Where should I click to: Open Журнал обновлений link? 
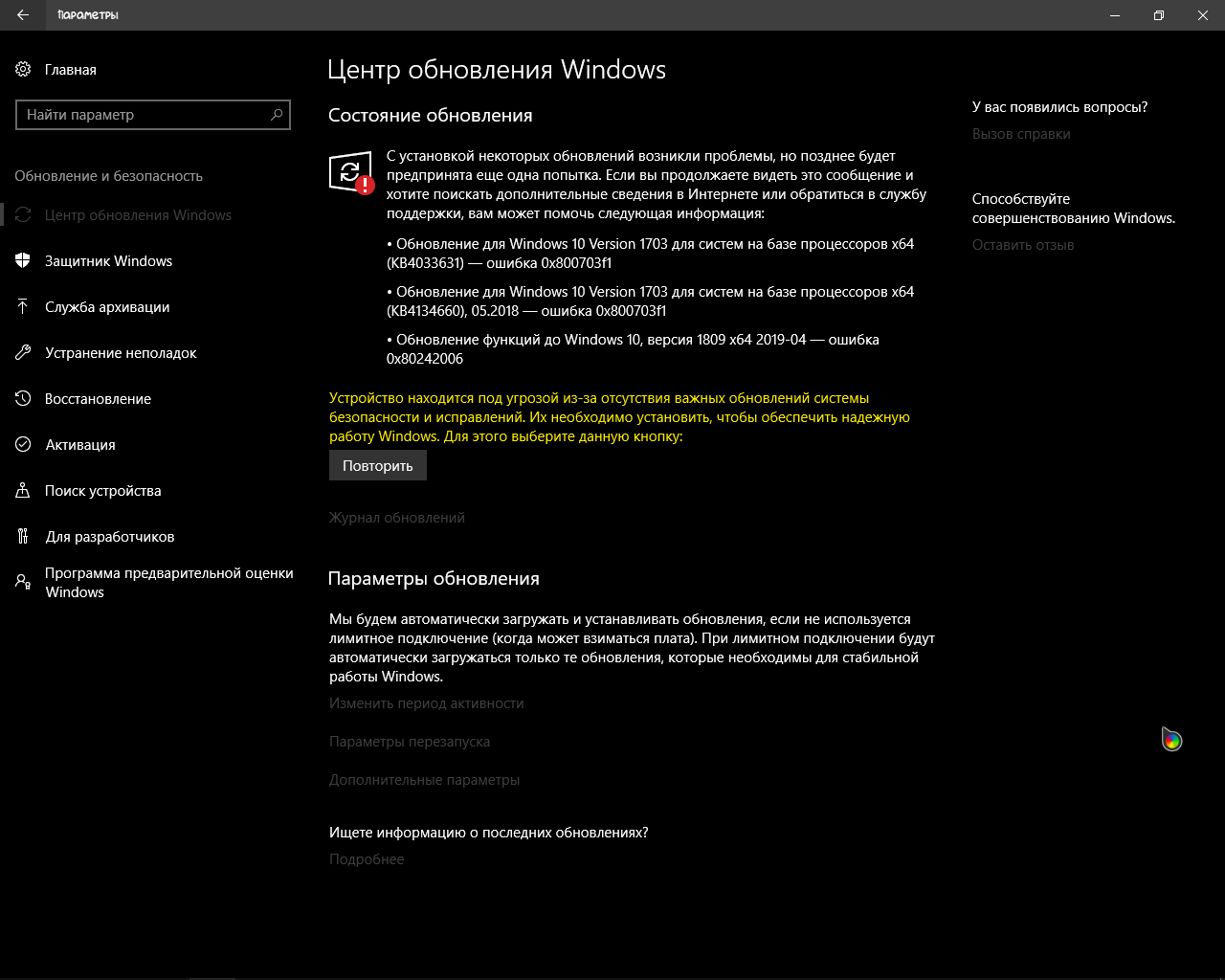pyautogui.click(x=397, y=518)
